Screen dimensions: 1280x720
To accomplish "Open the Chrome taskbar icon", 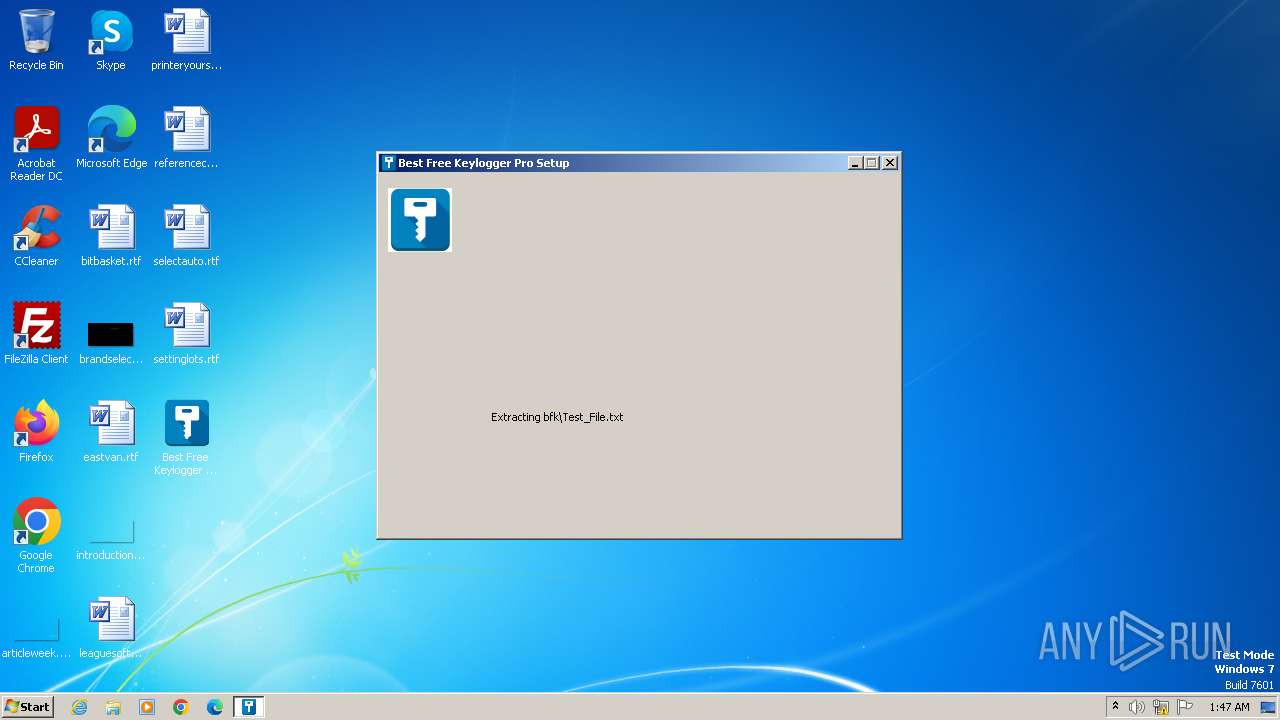I will pos(181,707).
